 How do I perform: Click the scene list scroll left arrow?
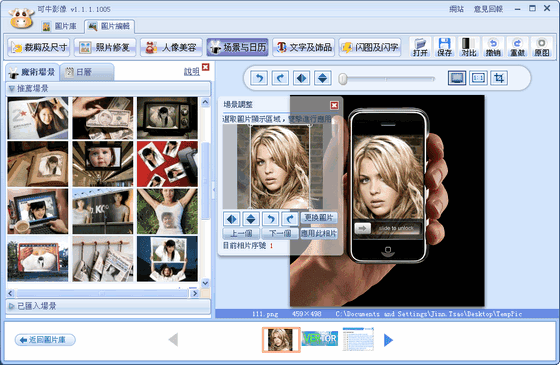[11, 293]
